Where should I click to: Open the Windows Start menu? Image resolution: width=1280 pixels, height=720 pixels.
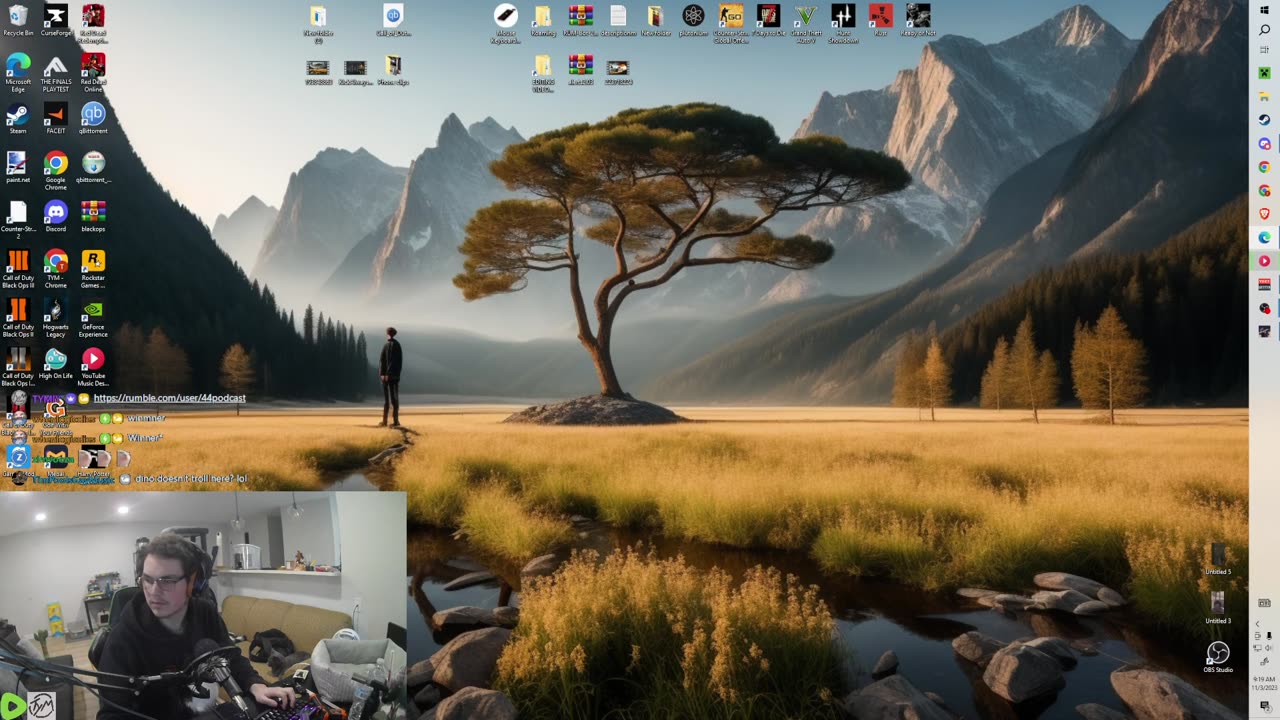(1264, 10)
